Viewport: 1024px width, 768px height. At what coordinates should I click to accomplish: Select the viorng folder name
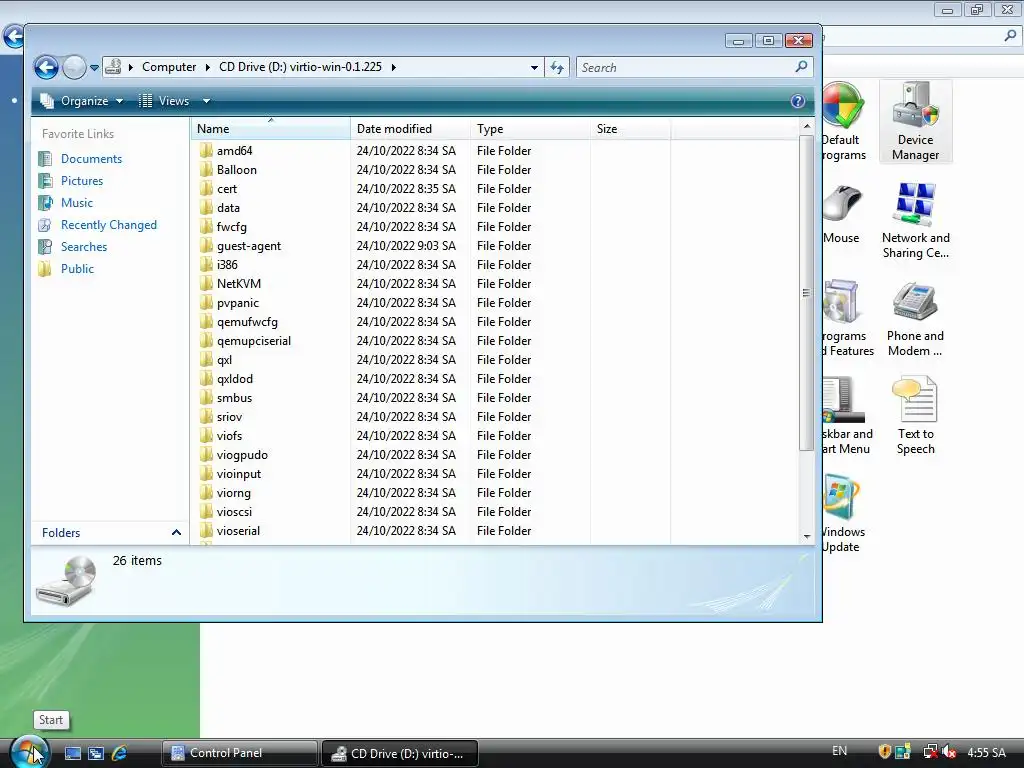pyautogui.click(x=233, y=492)
